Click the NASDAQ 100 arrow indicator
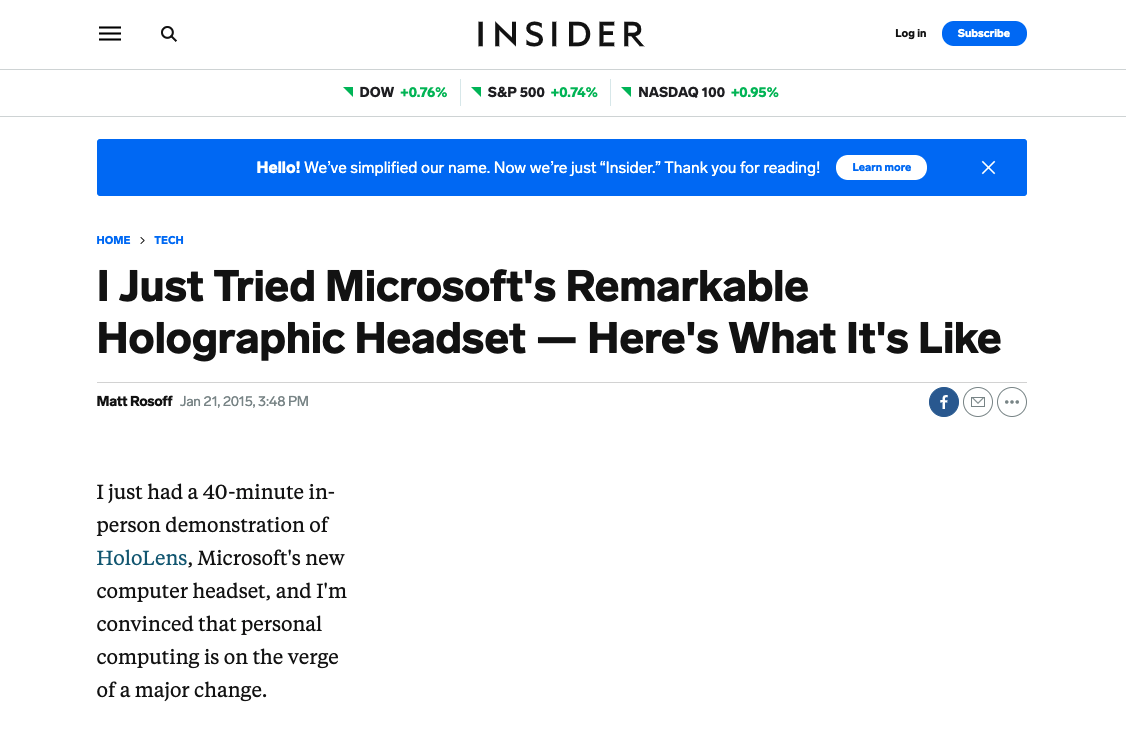This screenshot has height=729, width=1126. [626, 91]
